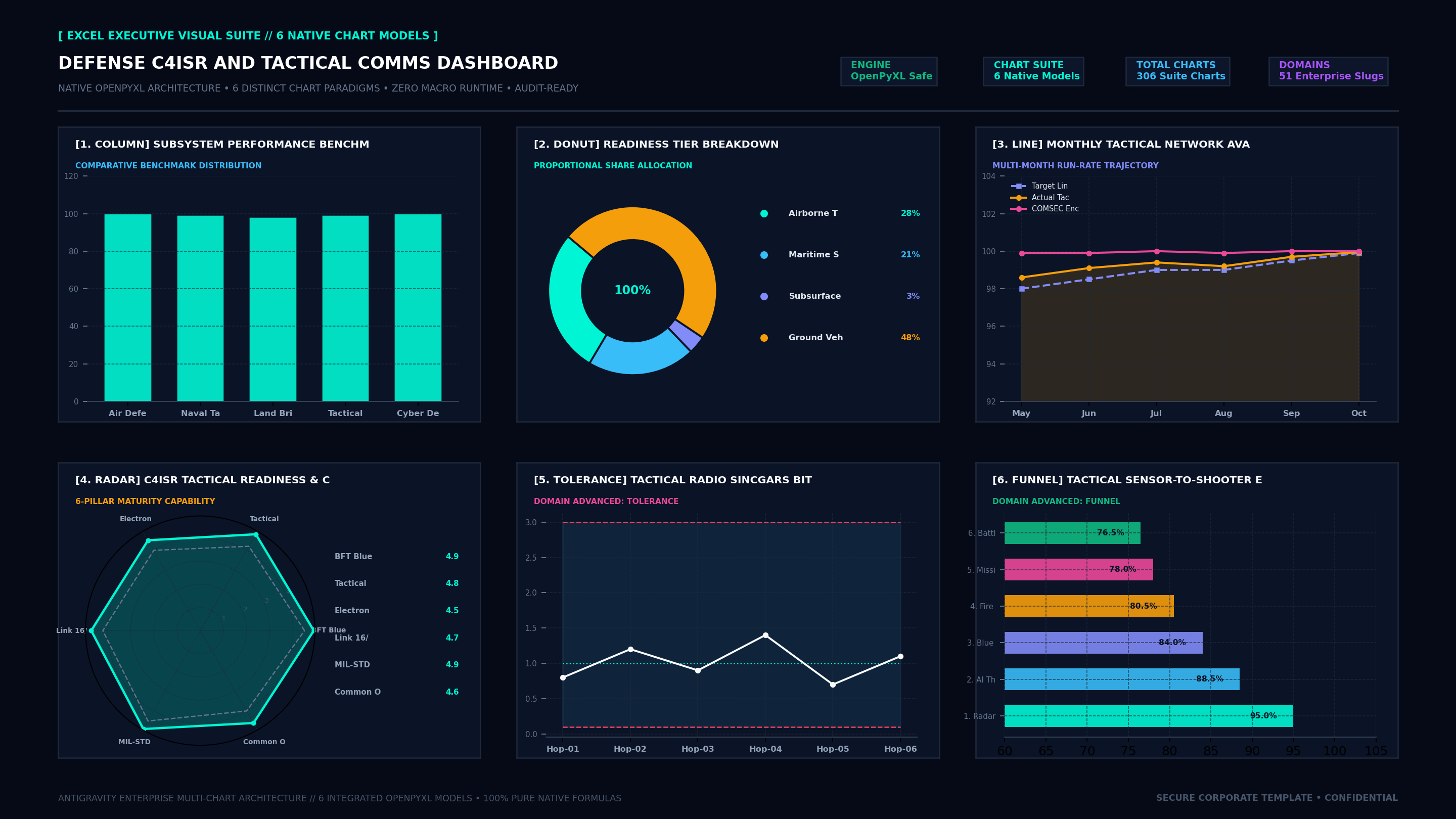Click the Defense C4ISR dashboard main title
Screen dimensions: 1456x819
[308, 63]
